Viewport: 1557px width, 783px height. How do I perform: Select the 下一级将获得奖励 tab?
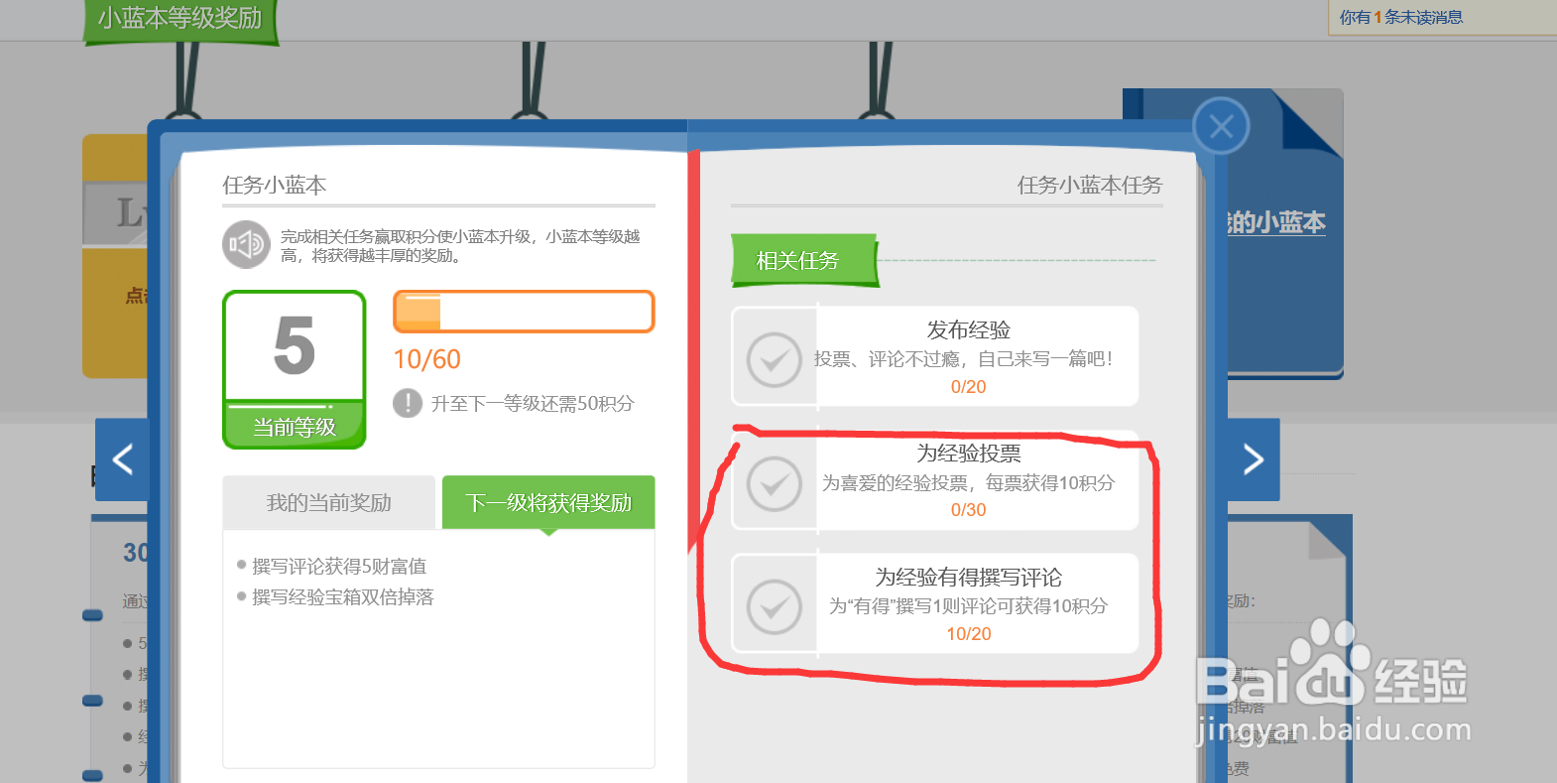[x=547, y=503]
